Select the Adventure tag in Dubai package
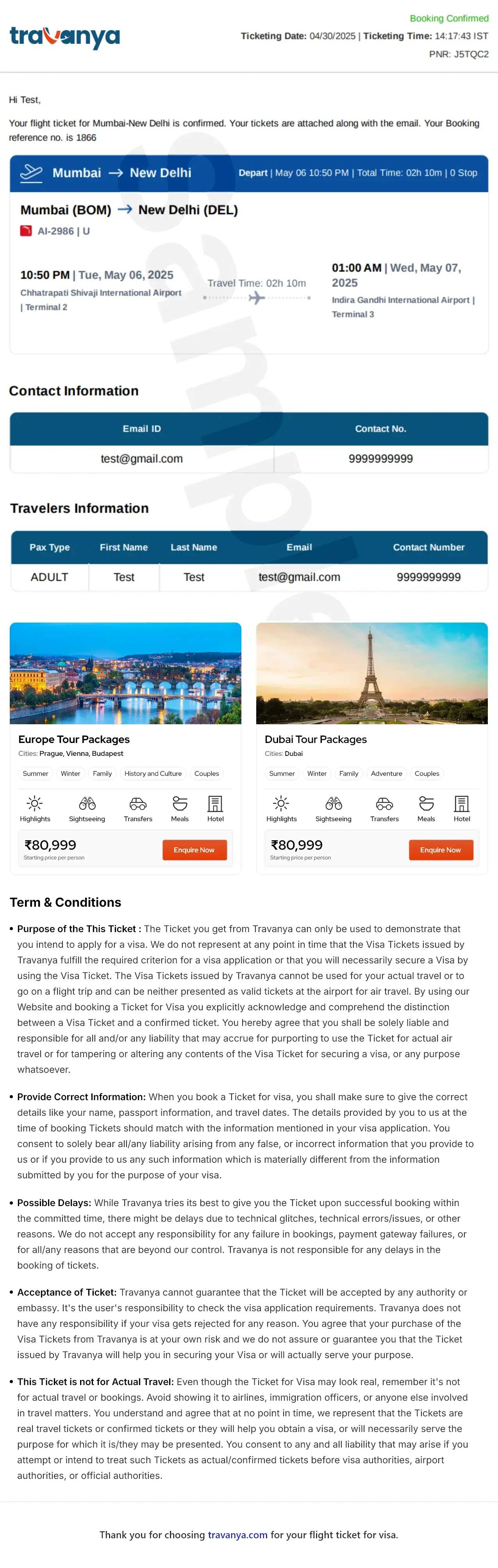 coord(387,773)
